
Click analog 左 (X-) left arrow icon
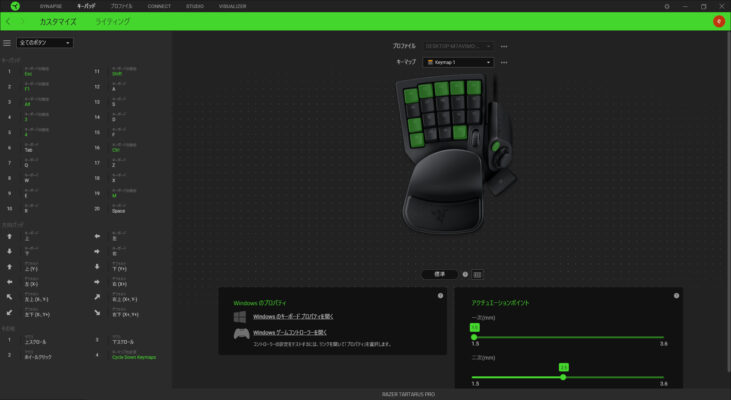click(9, 282)
